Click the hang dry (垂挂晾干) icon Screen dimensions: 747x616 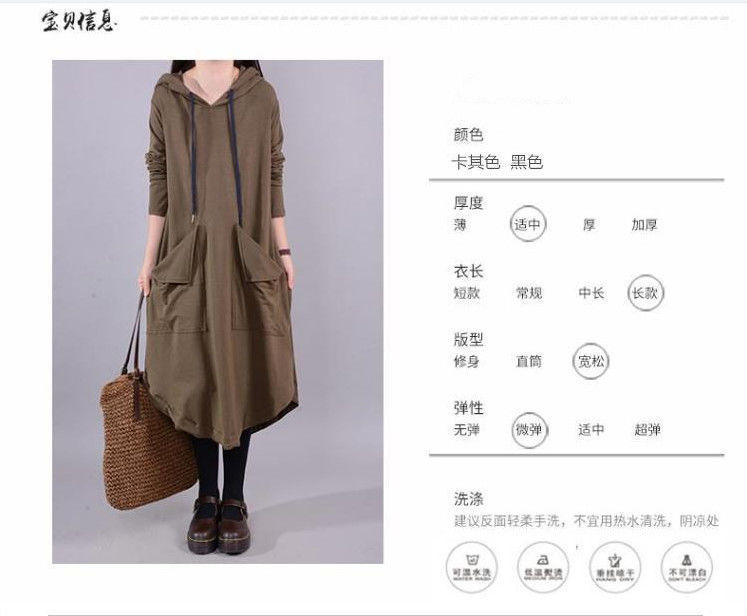[x=615, y=567]
